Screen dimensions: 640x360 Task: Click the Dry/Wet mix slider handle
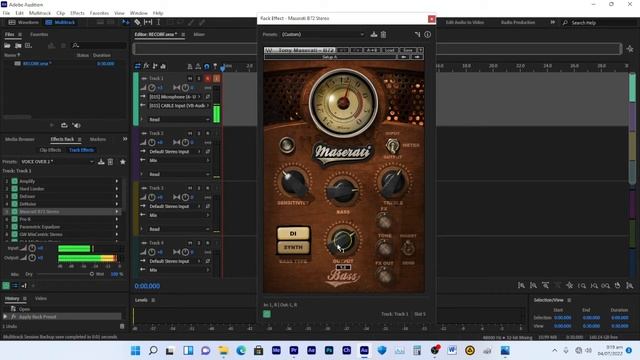[x=92, y=274]
